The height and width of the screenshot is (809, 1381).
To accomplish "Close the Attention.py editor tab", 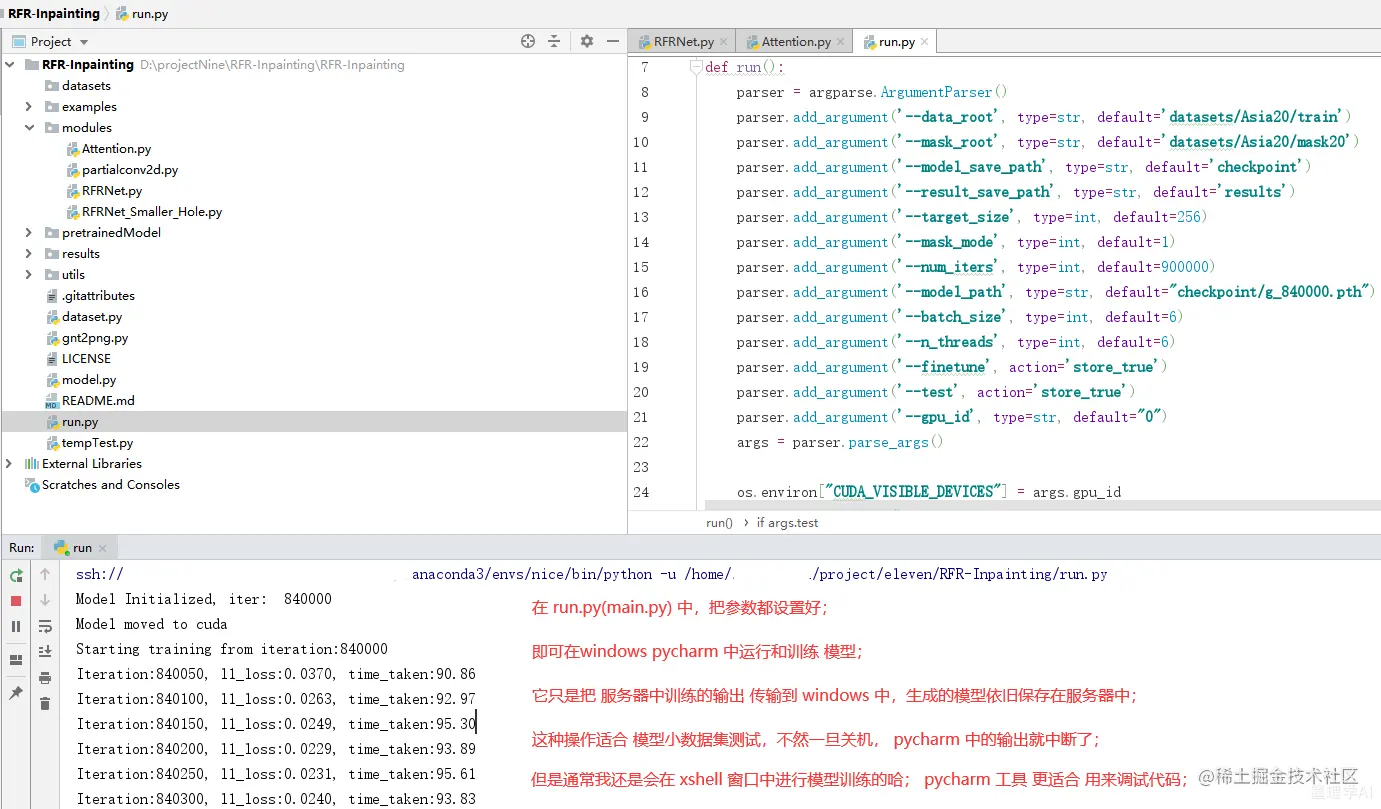I will coord(841,42).
